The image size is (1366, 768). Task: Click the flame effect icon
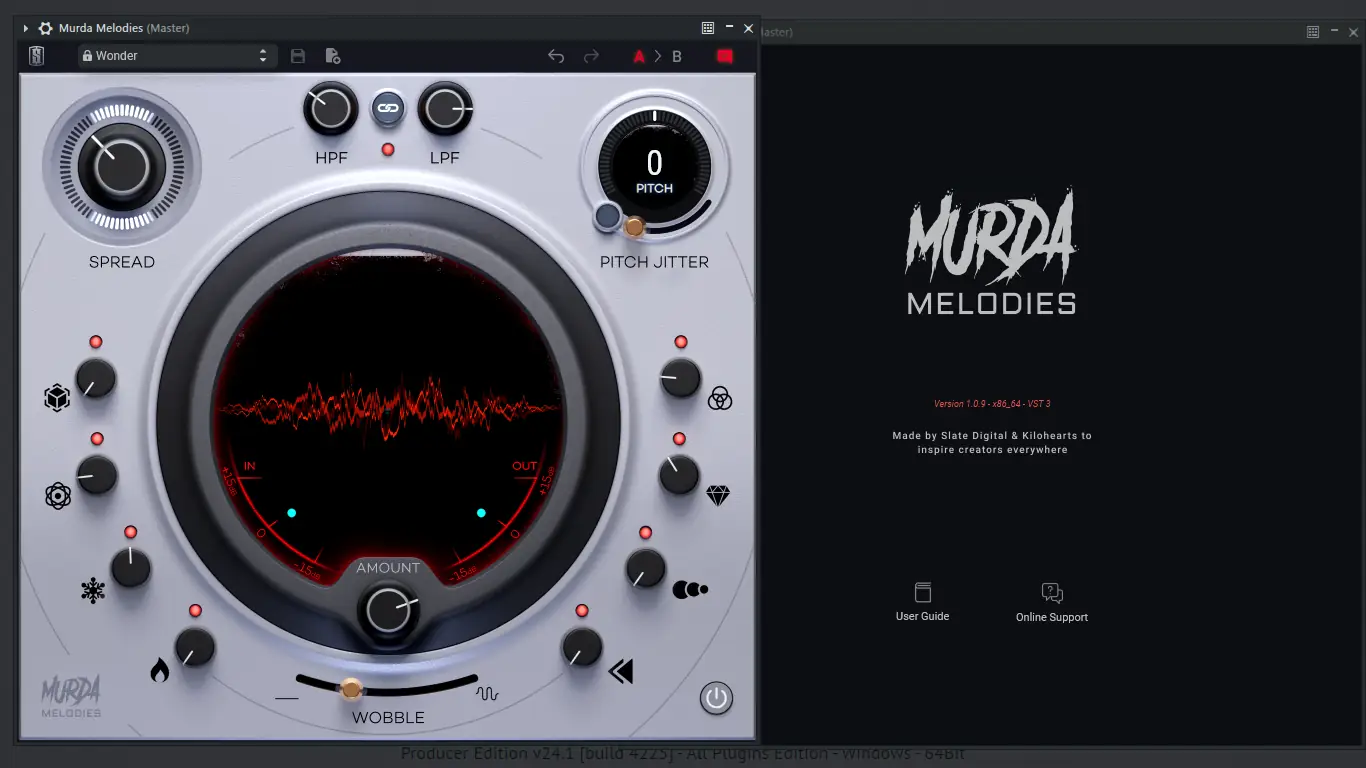(x=159, y=670)
